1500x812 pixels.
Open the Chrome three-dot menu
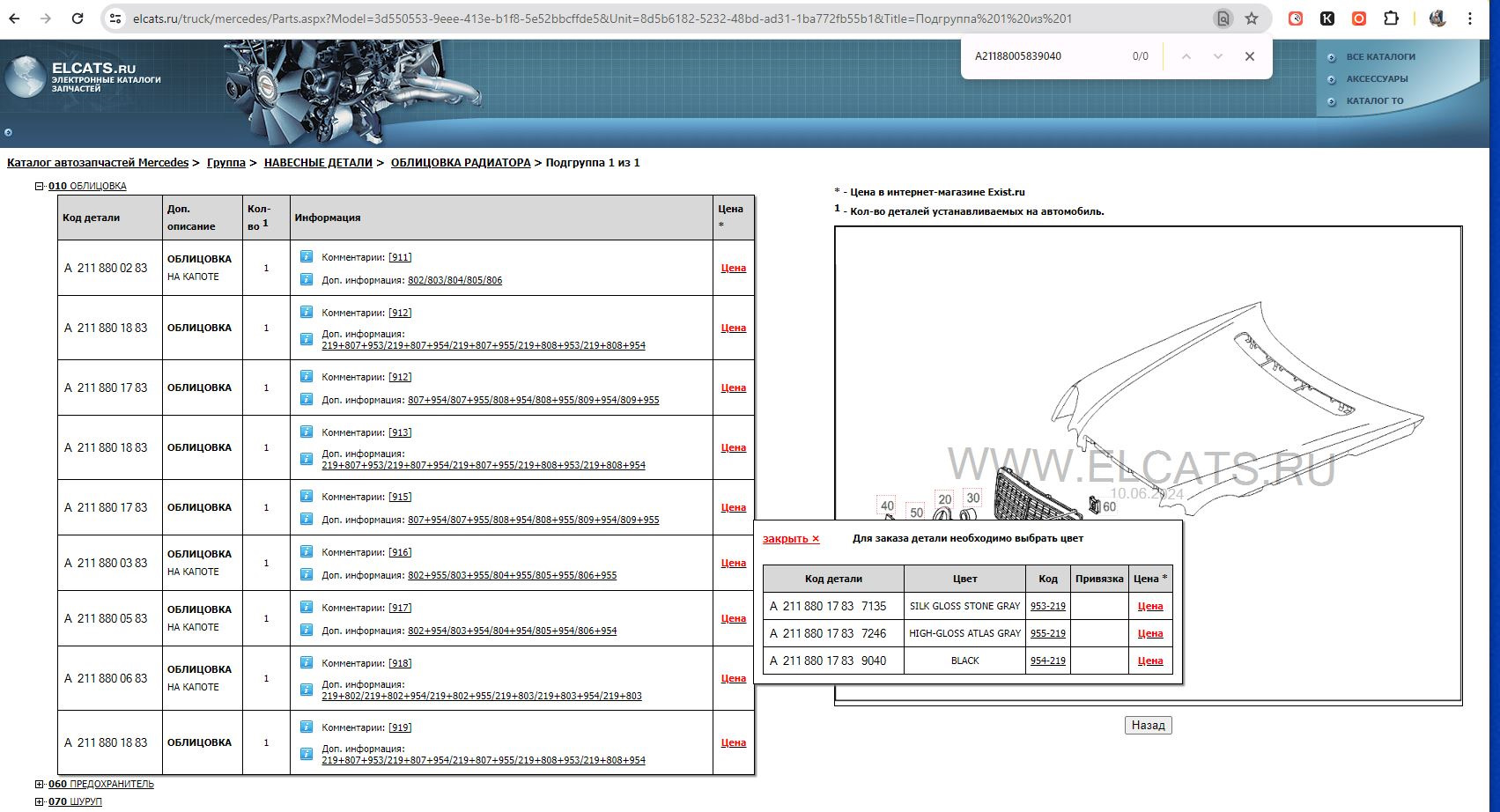[1470, 18]
